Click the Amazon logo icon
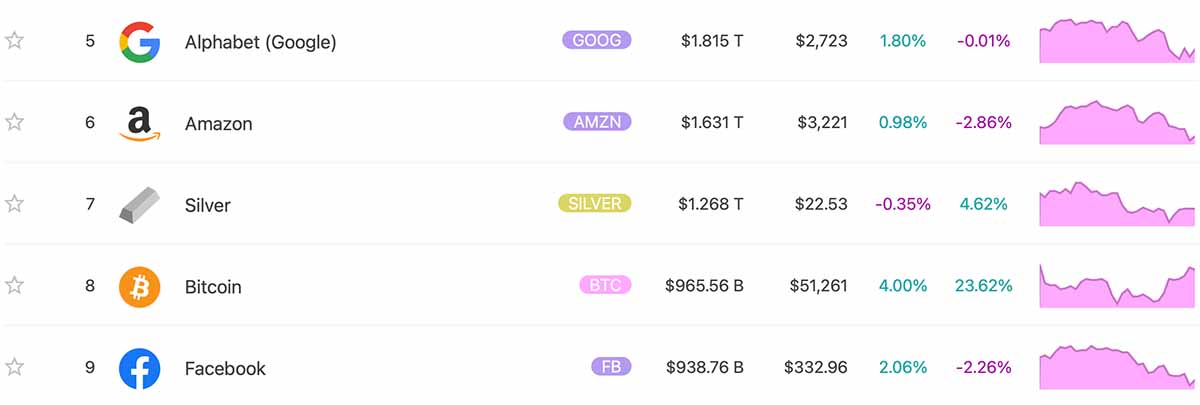The image size is (1200, 405). (140, 124)
